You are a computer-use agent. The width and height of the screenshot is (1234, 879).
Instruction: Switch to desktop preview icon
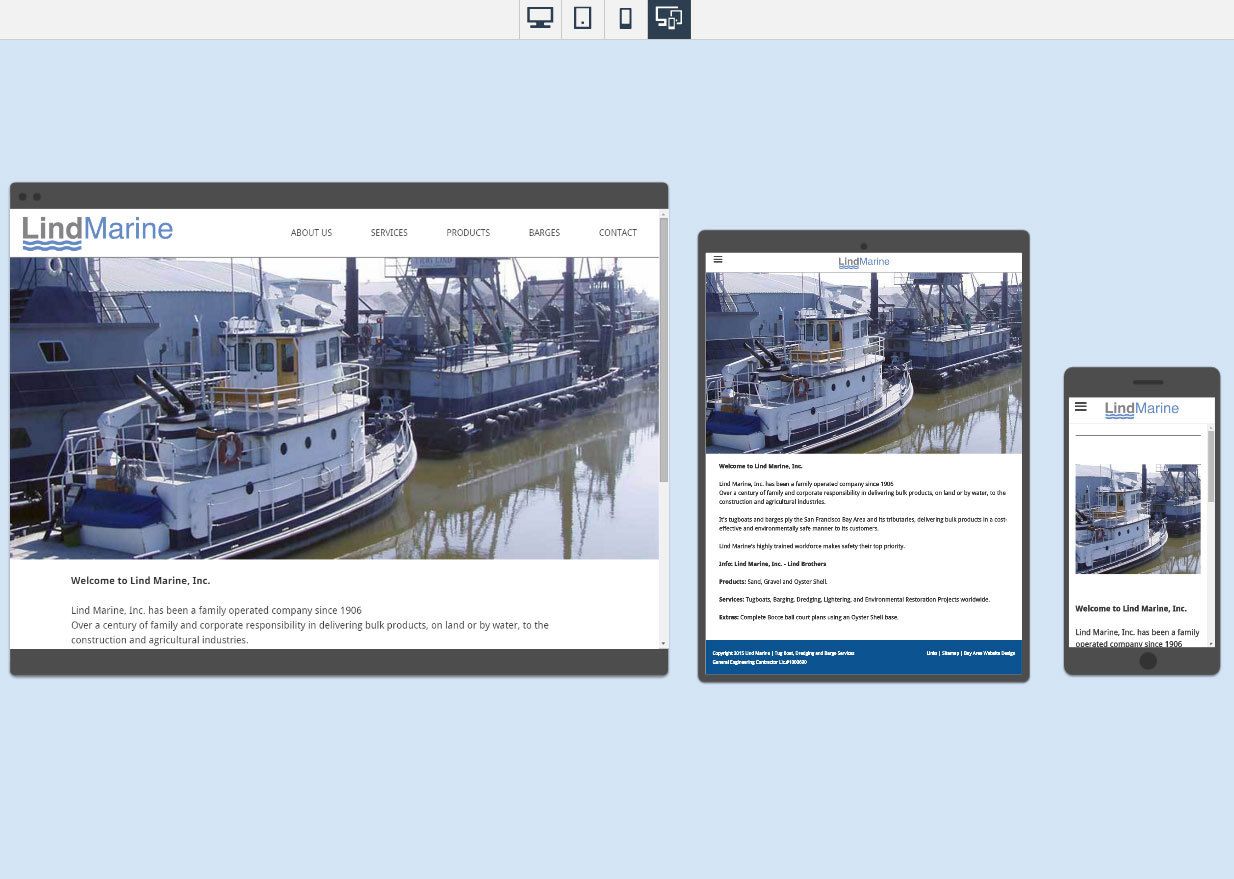click(540, 19)
